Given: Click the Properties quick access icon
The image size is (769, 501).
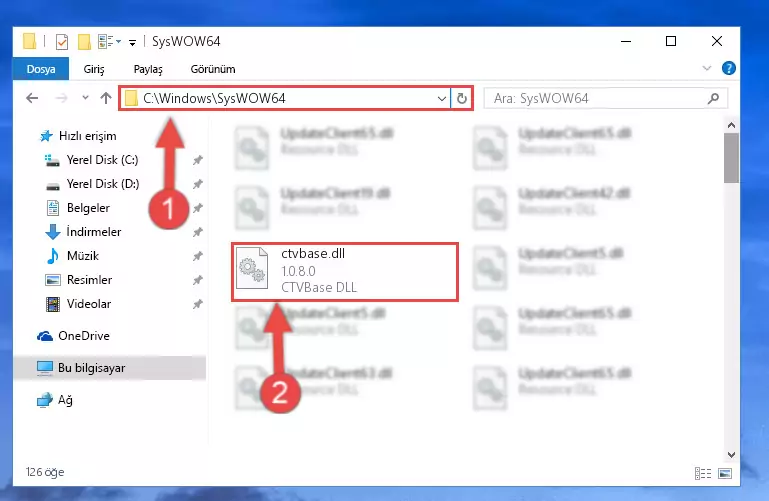Looking at the screenshot, I should pos(62,42).
